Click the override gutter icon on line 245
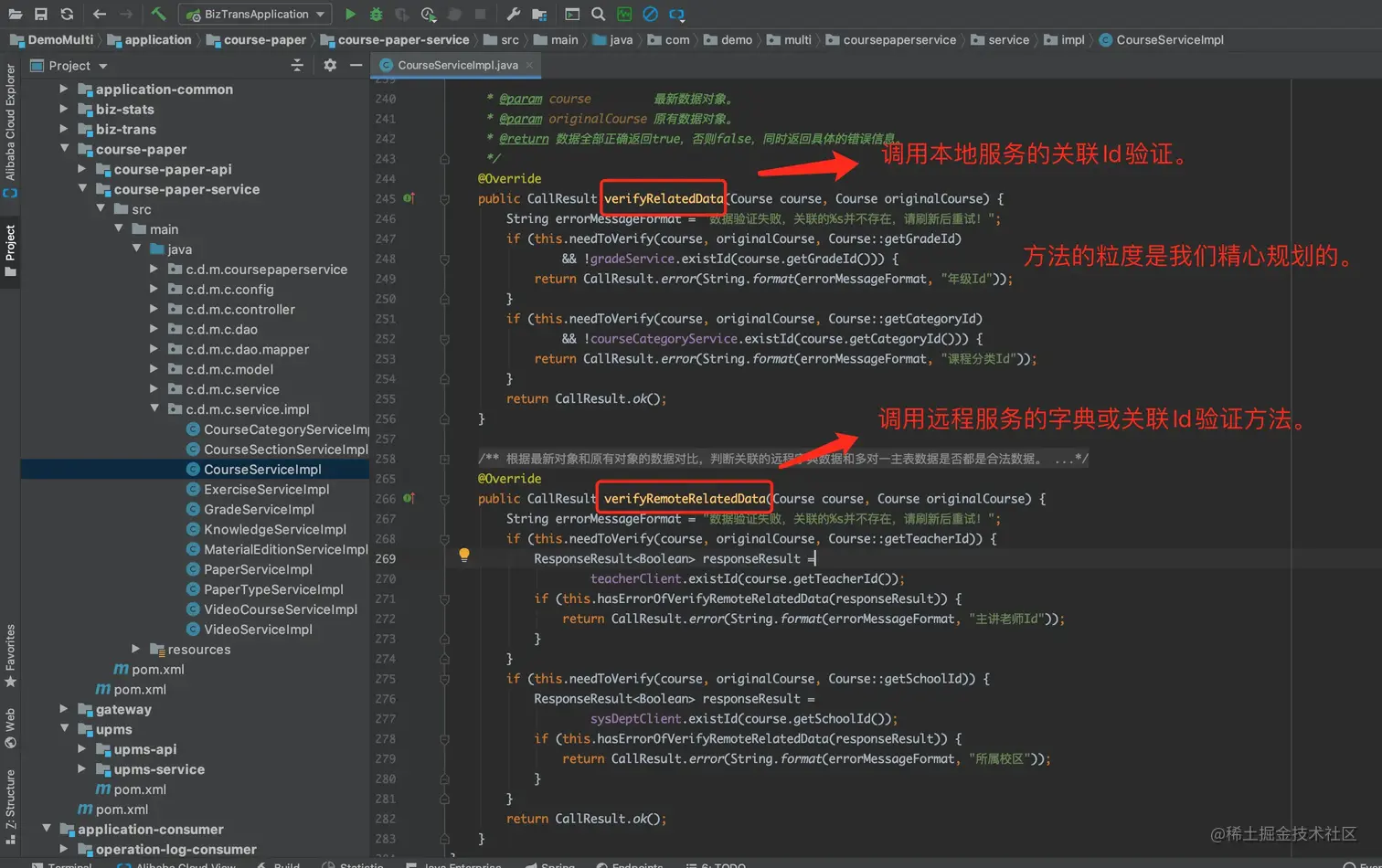This screenshot has width=1382, height=868. [409, 198]
